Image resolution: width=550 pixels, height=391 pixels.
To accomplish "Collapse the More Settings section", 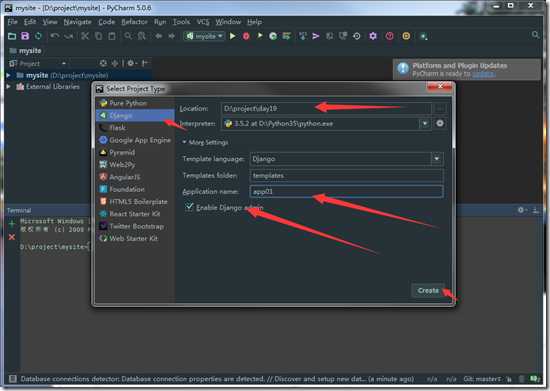I will pos(184,142).
